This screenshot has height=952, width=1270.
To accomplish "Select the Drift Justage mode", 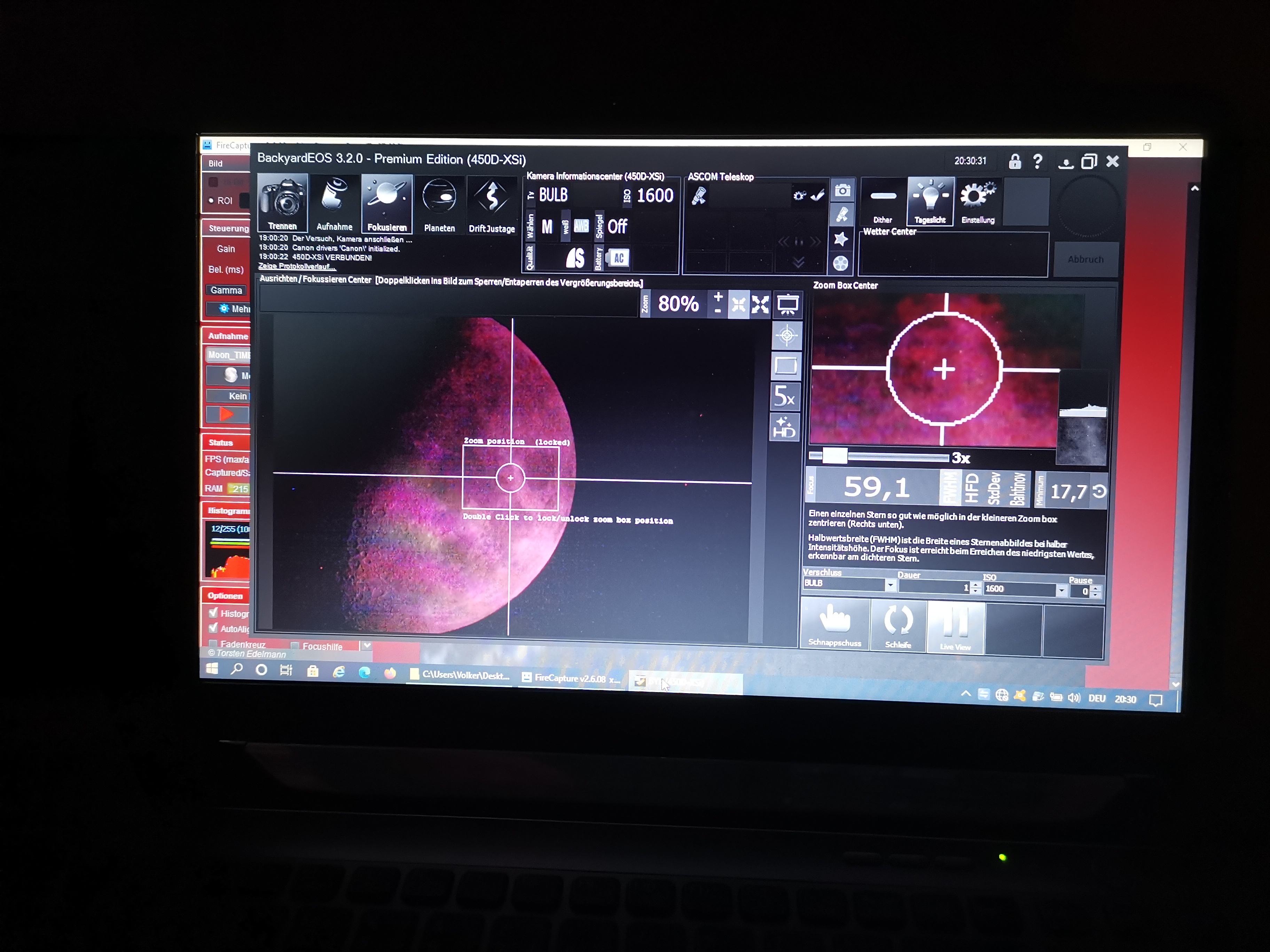I will click(x=492, y=205).
